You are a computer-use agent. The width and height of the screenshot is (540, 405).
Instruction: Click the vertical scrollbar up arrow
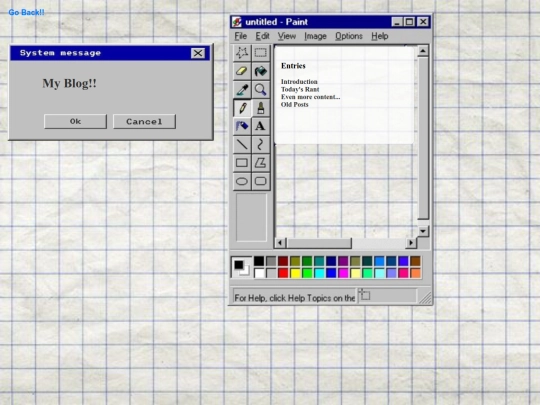tap(423, 51)
